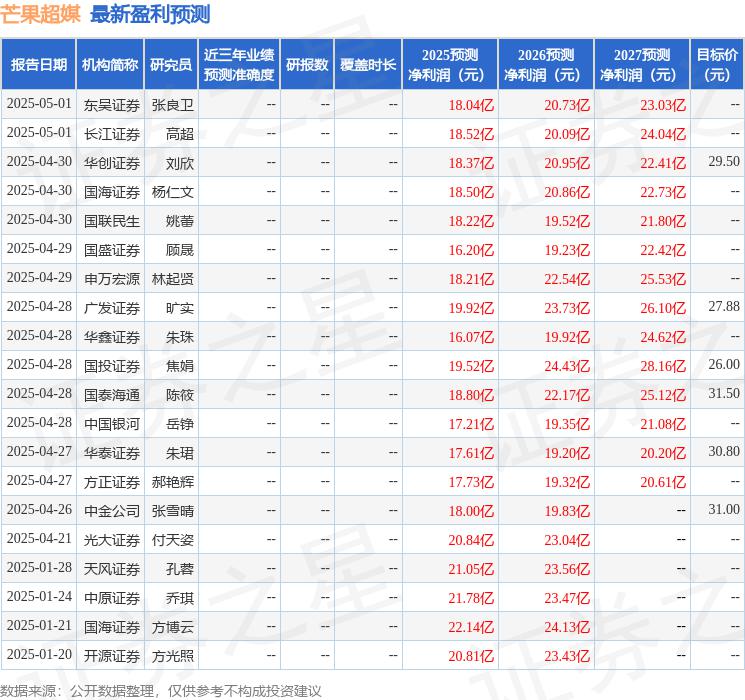Screen dimensions: 745x700
Task: Click target price 29.50
Action: (724, 161)
